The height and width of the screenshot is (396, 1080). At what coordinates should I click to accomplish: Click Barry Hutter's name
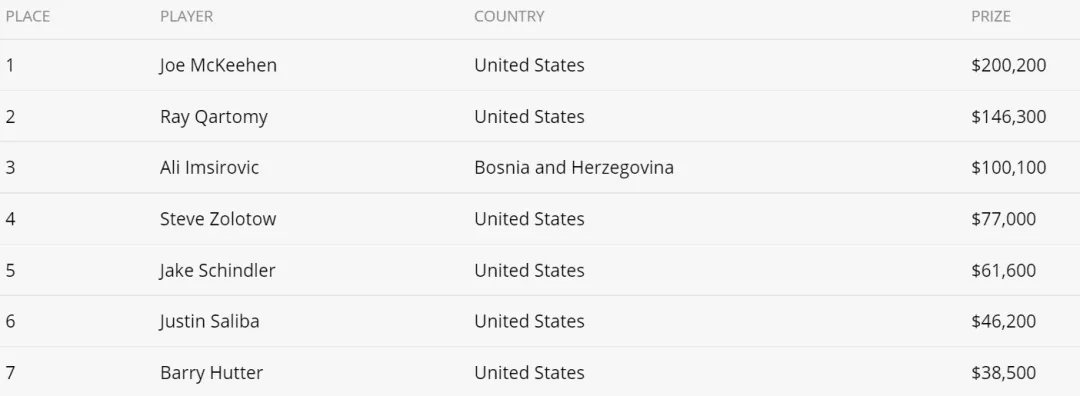(x=211, y=373)
